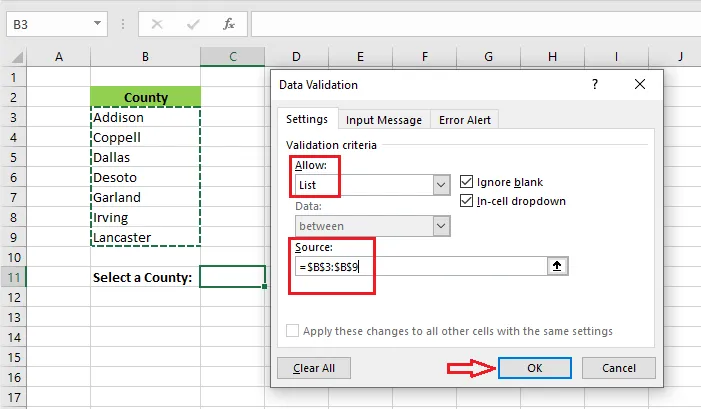The width and height of the screenshot is (701, 409).
Task: Switch to the Error Alert tab
Action: (465, 120)
